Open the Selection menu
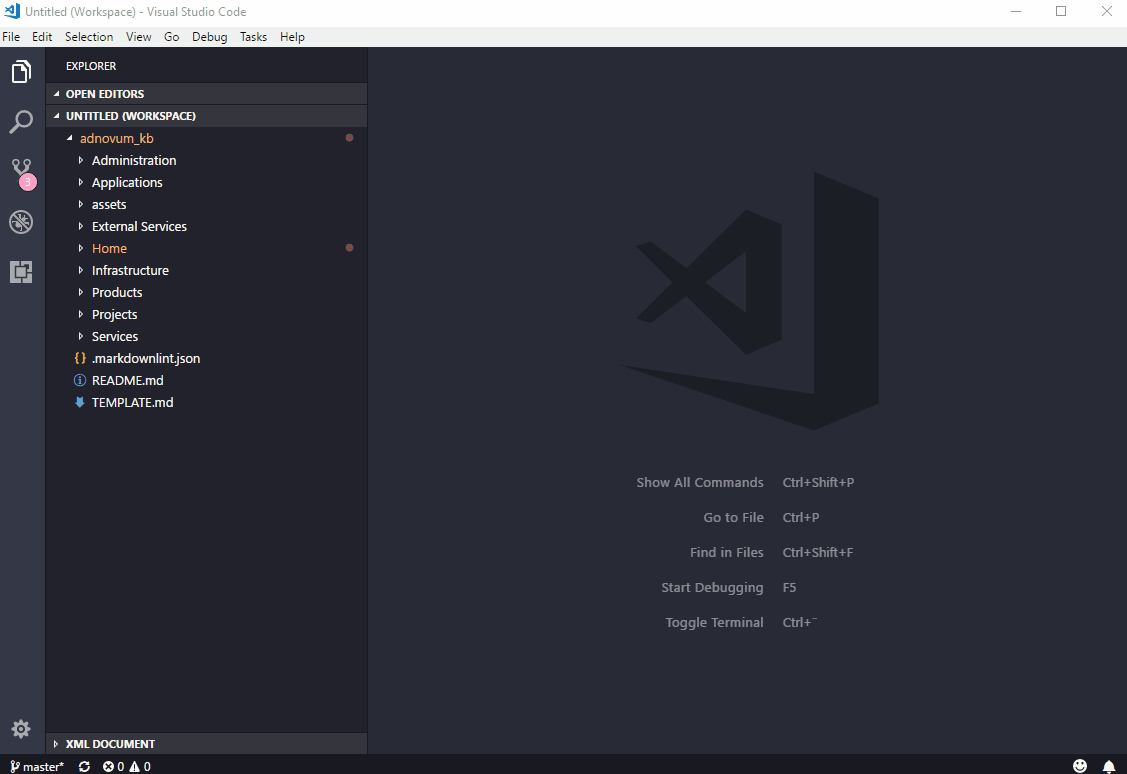The height and width of the screenshot is (774, 1127). click(88, 37)
